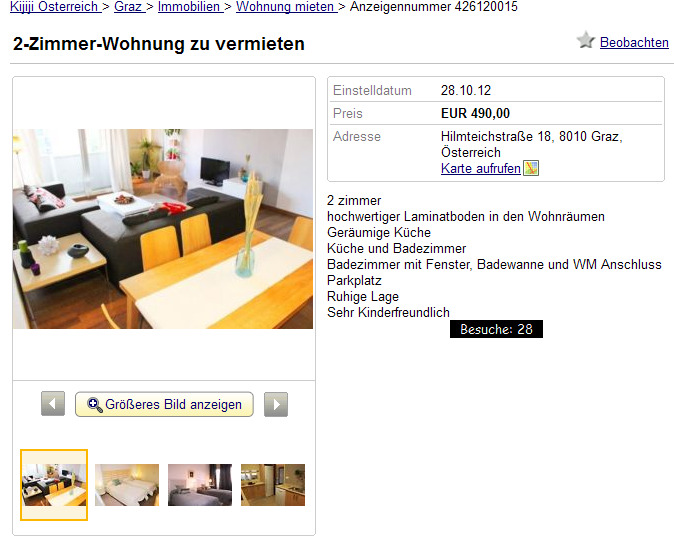Screen dimensions: 674x546
Task: Click the Beobachten link
Action: pos(634,43)
